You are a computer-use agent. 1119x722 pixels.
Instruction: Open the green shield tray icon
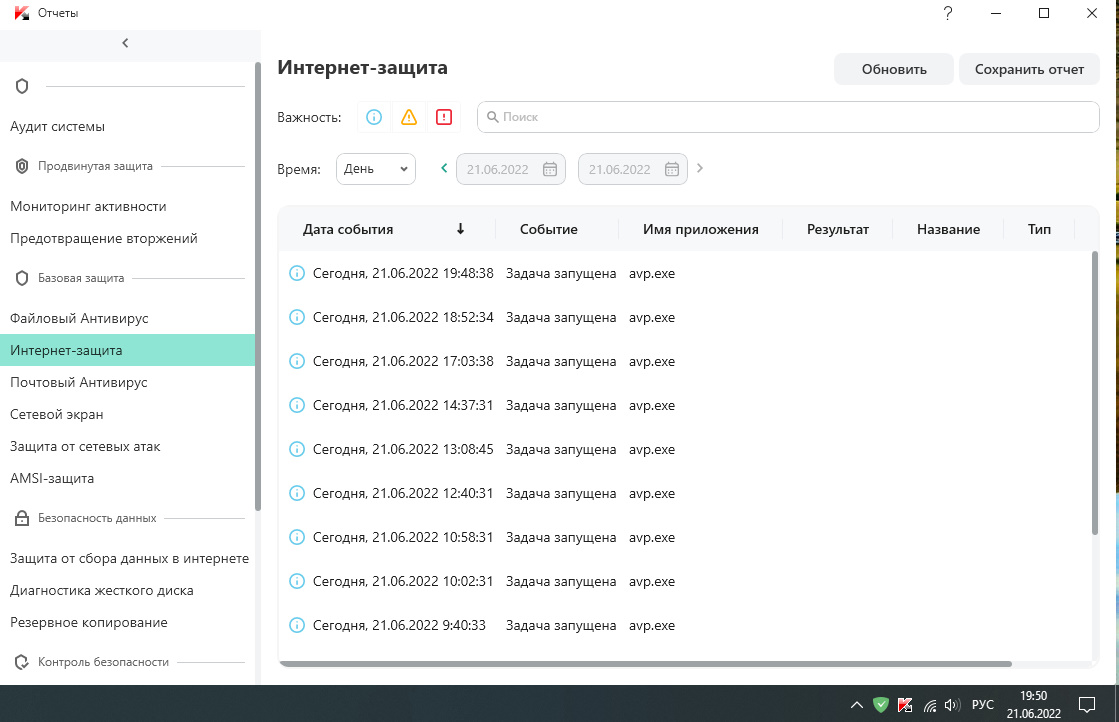[x=881, y=705]
